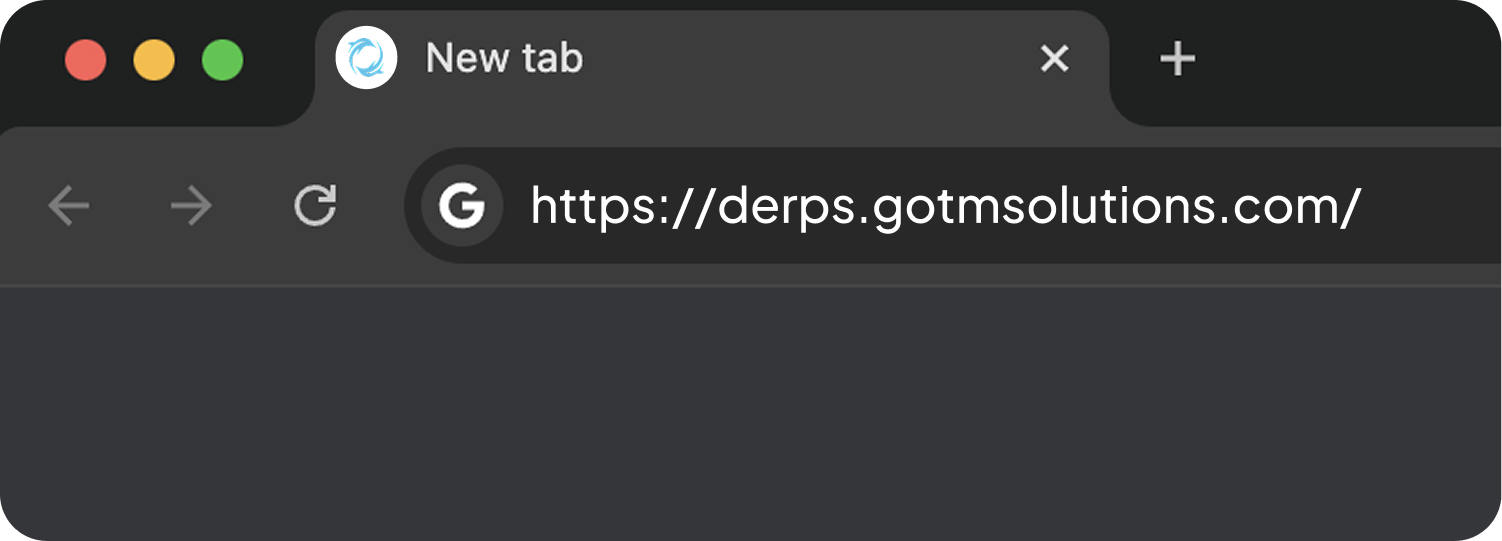Image resolution: width=1502 pixels, height=541 pixels.
Task: Click empty tab space between title and X
Action: click(800, 59)
